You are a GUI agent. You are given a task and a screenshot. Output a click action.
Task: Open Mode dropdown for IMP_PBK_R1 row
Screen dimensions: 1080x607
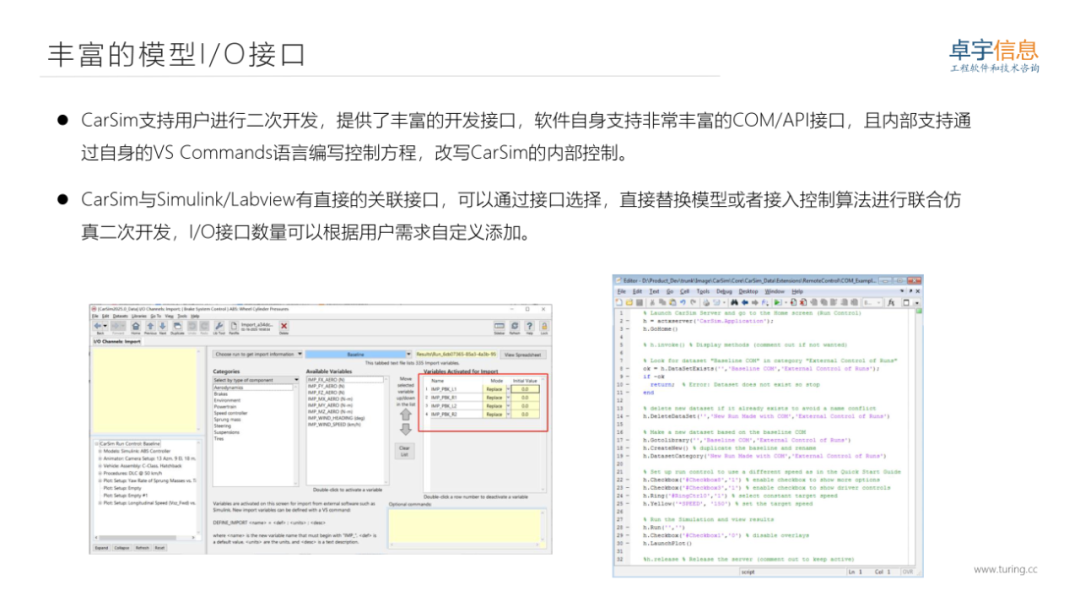508,398
